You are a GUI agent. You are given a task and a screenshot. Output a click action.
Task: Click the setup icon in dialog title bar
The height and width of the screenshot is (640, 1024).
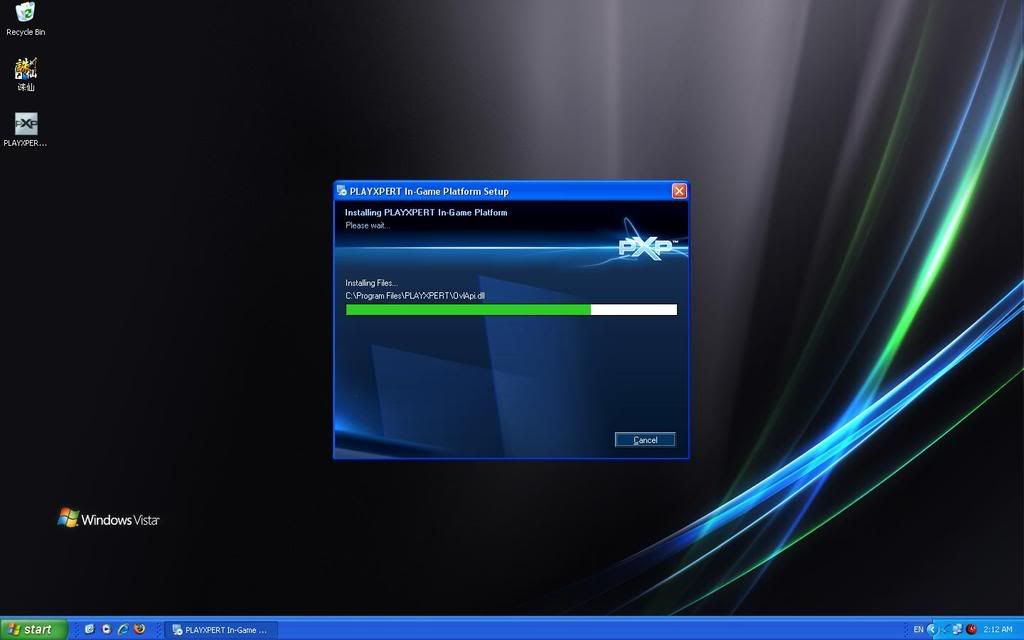tap(342, 191)
